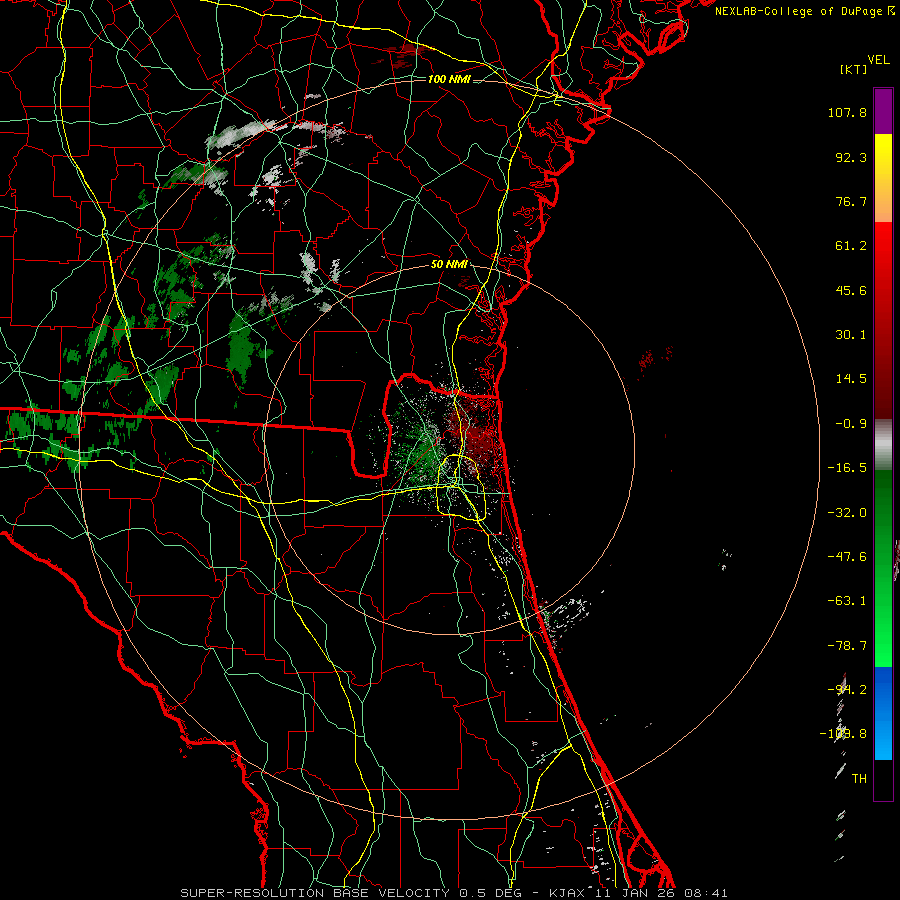Click the purple top segment of color bar
The height and width of the screenshot is (900, 900).
883,111
